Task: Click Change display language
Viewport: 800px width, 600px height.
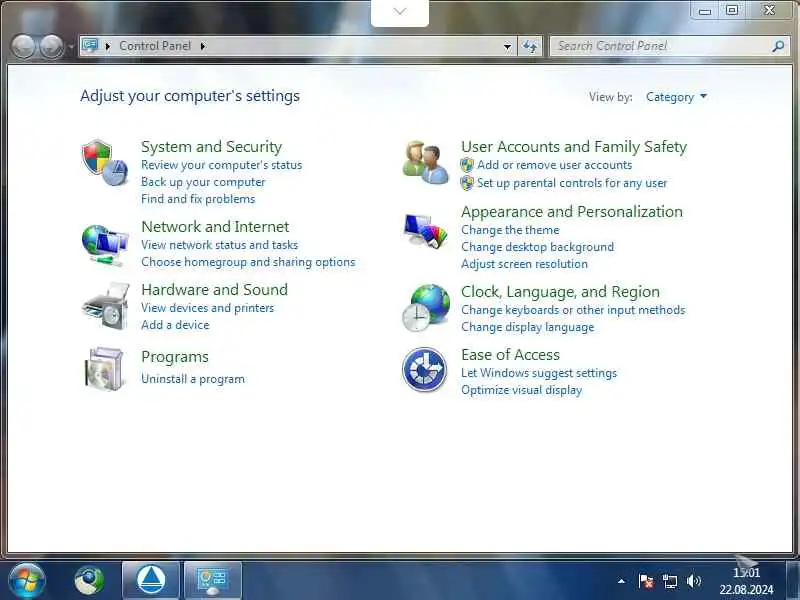Action: pos(528,327)
